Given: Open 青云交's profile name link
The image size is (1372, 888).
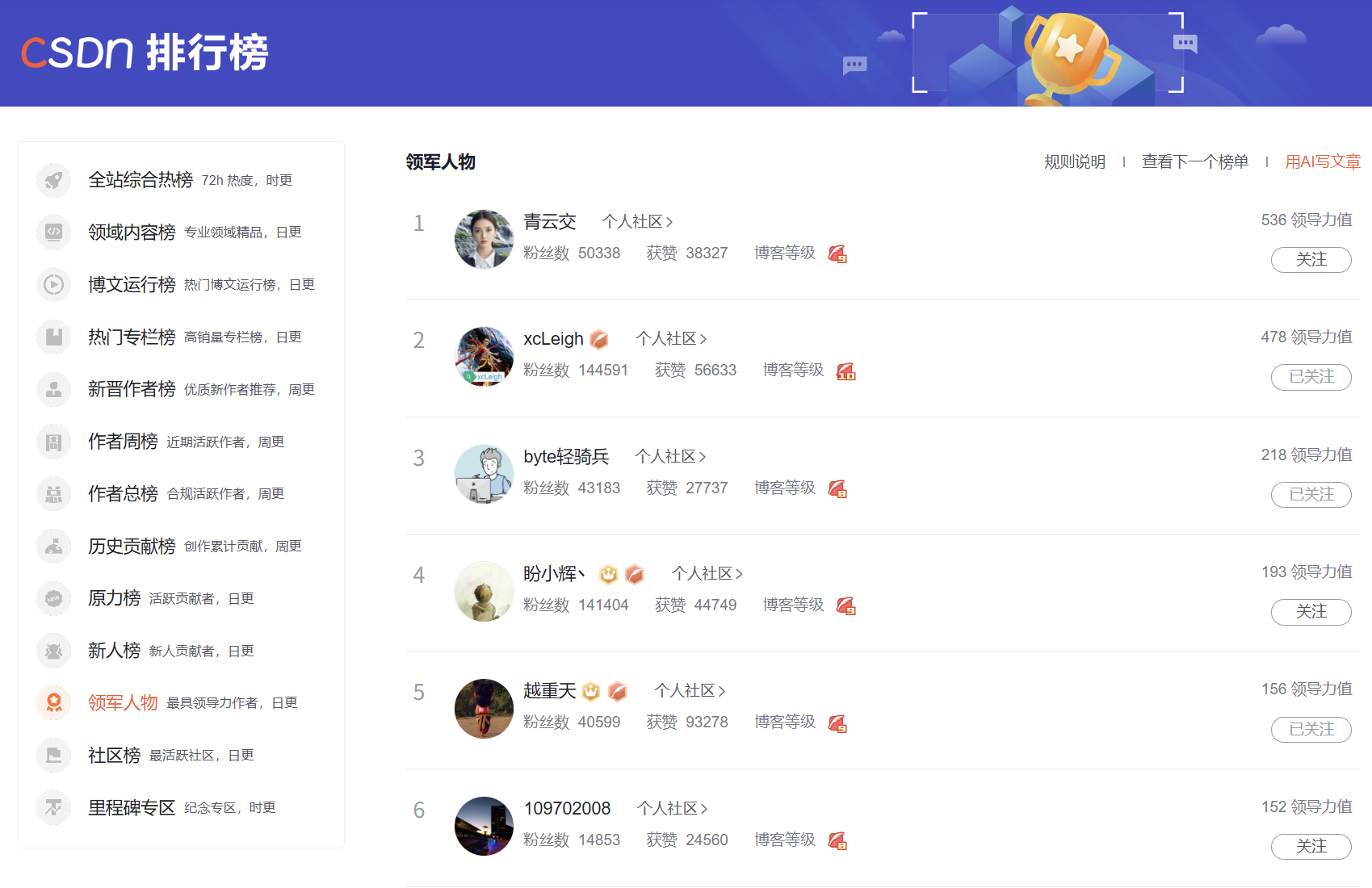Looking at the screenshot, I should 550,221.
